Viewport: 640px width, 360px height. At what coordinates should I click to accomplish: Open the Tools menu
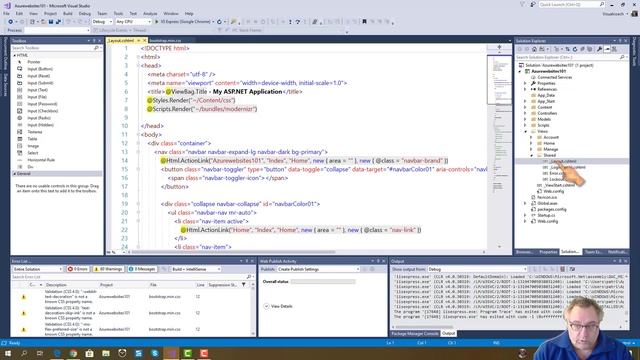coord(118,13)
